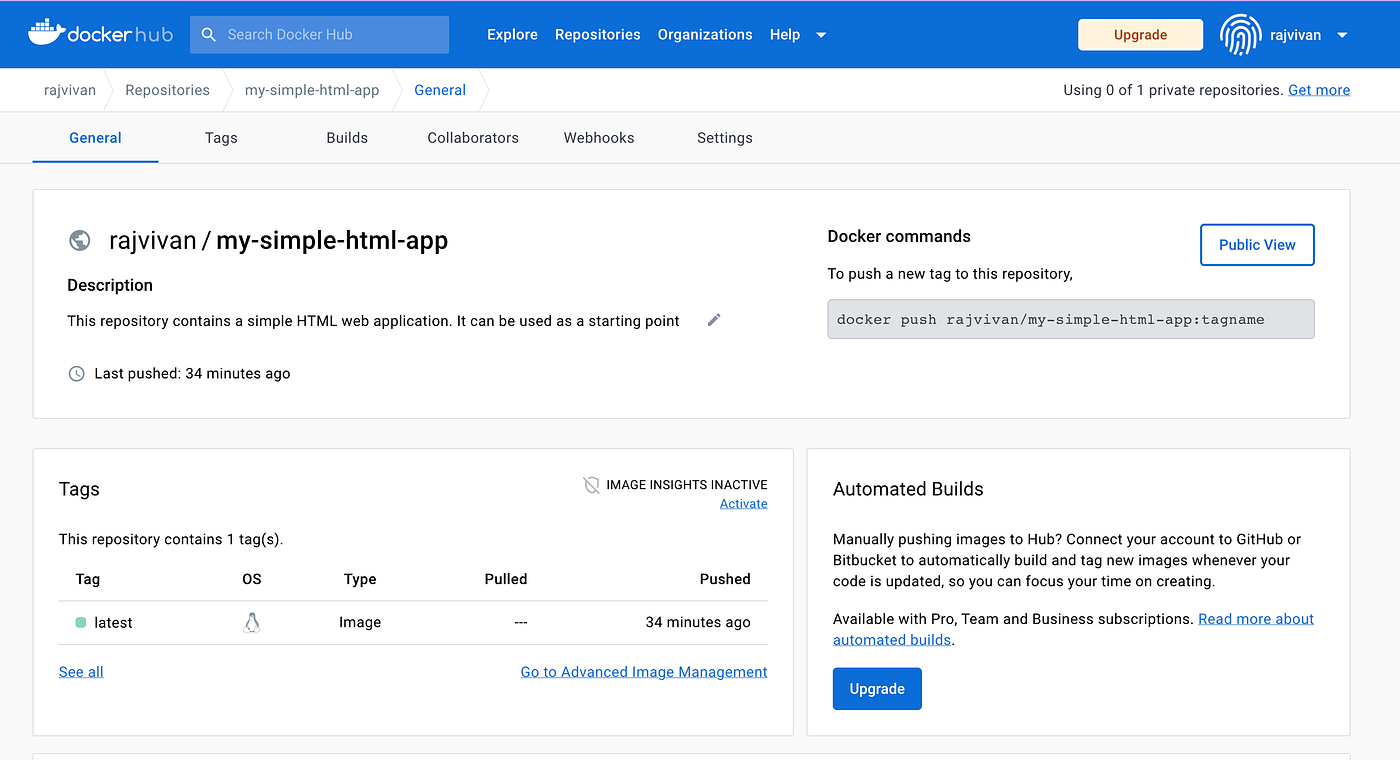Click the 'rajvivan / my-simple-html-app' repository title
This screenshot has width=1400, height=760.
[278, 240]
